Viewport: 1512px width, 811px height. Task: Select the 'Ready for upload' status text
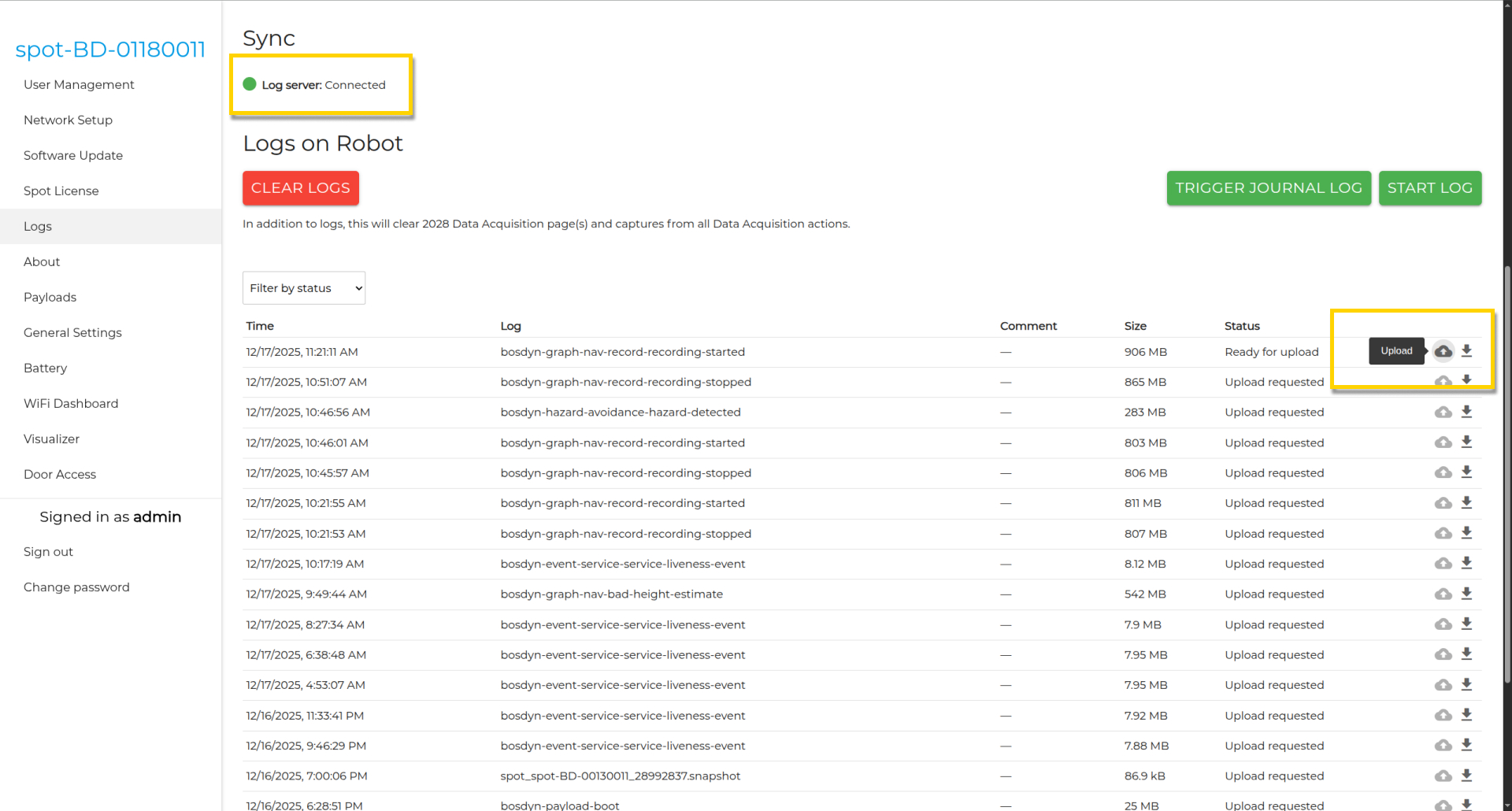(x=1272, y=352)
